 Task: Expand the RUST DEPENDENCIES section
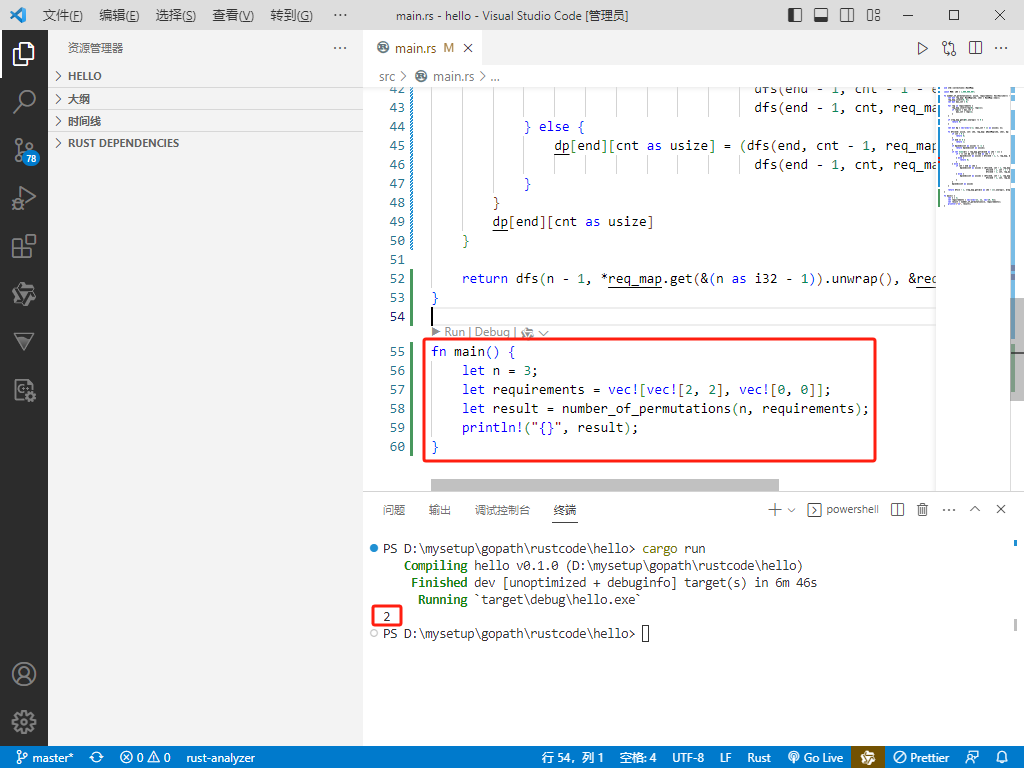point(206,143)
